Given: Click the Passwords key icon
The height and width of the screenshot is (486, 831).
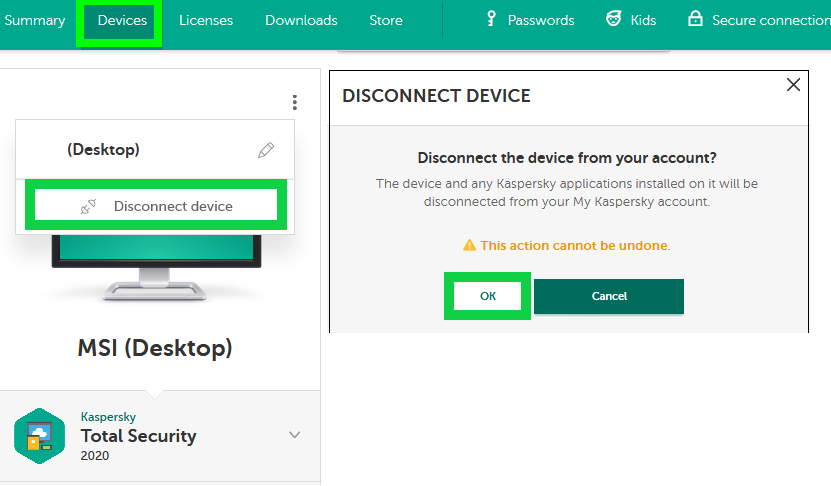Looking at the screenshot, I should pyautogui.click(x=491, y=19).
